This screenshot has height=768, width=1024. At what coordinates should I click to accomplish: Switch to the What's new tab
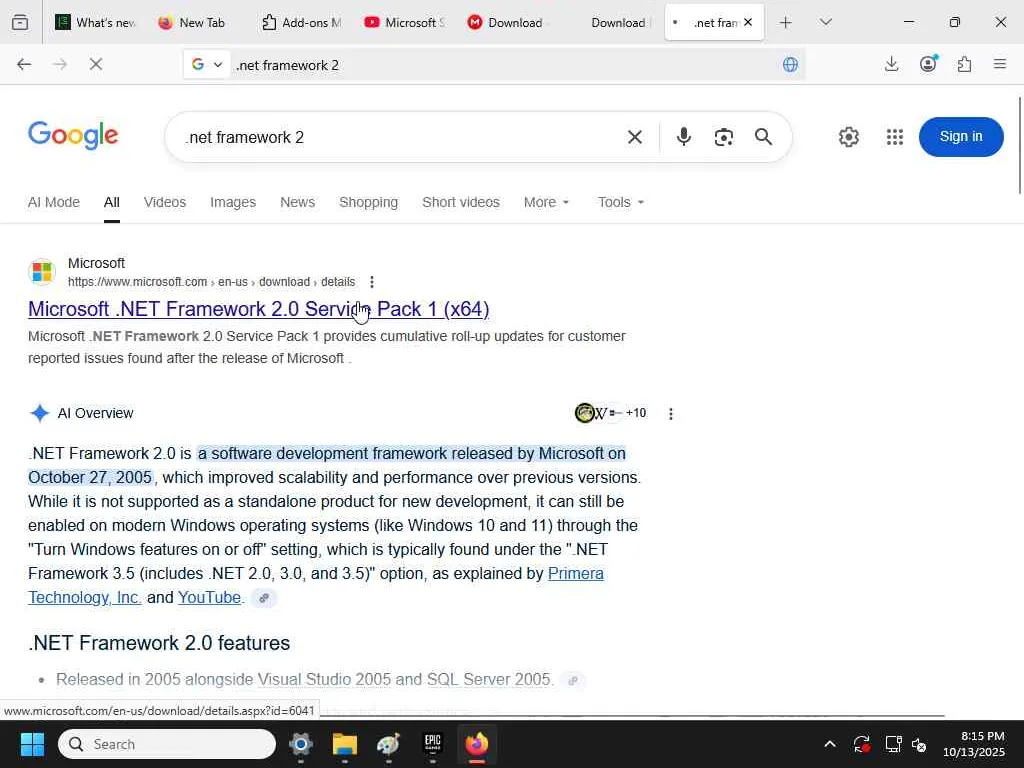pyautogui.click(x=95, y=22)
